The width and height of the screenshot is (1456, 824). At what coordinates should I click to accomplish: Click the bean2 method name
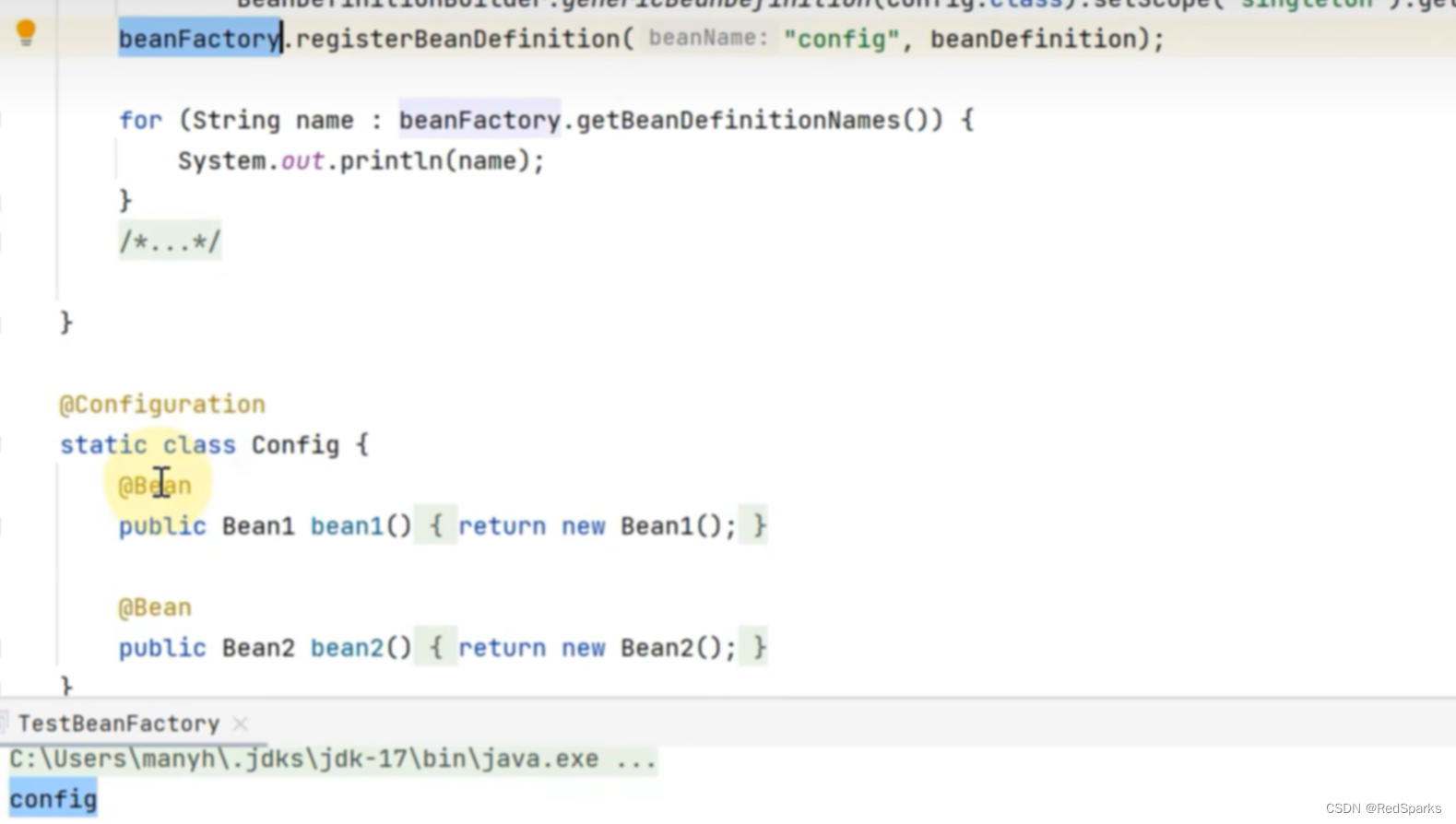[347, 648]
